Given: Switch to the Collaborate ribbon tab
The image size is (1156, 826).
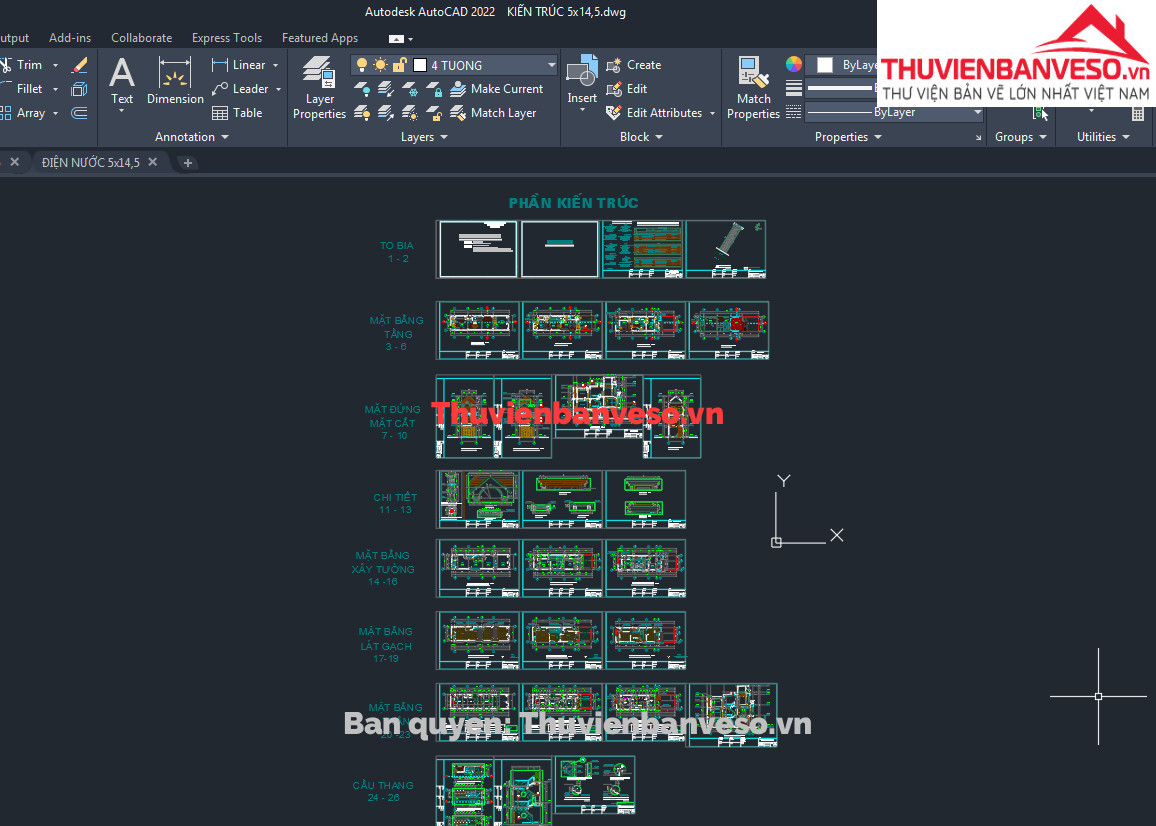Looking at the screenshot, I should [x=141, y=38].
